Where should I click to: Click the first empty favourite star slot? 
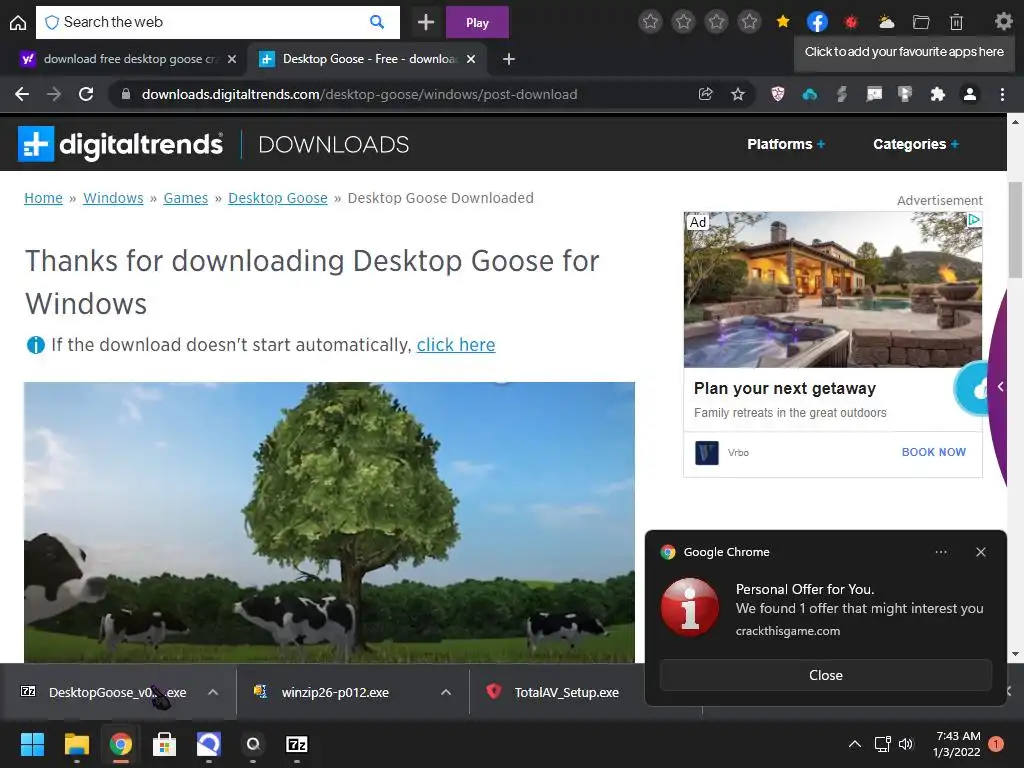pos(650,22)
